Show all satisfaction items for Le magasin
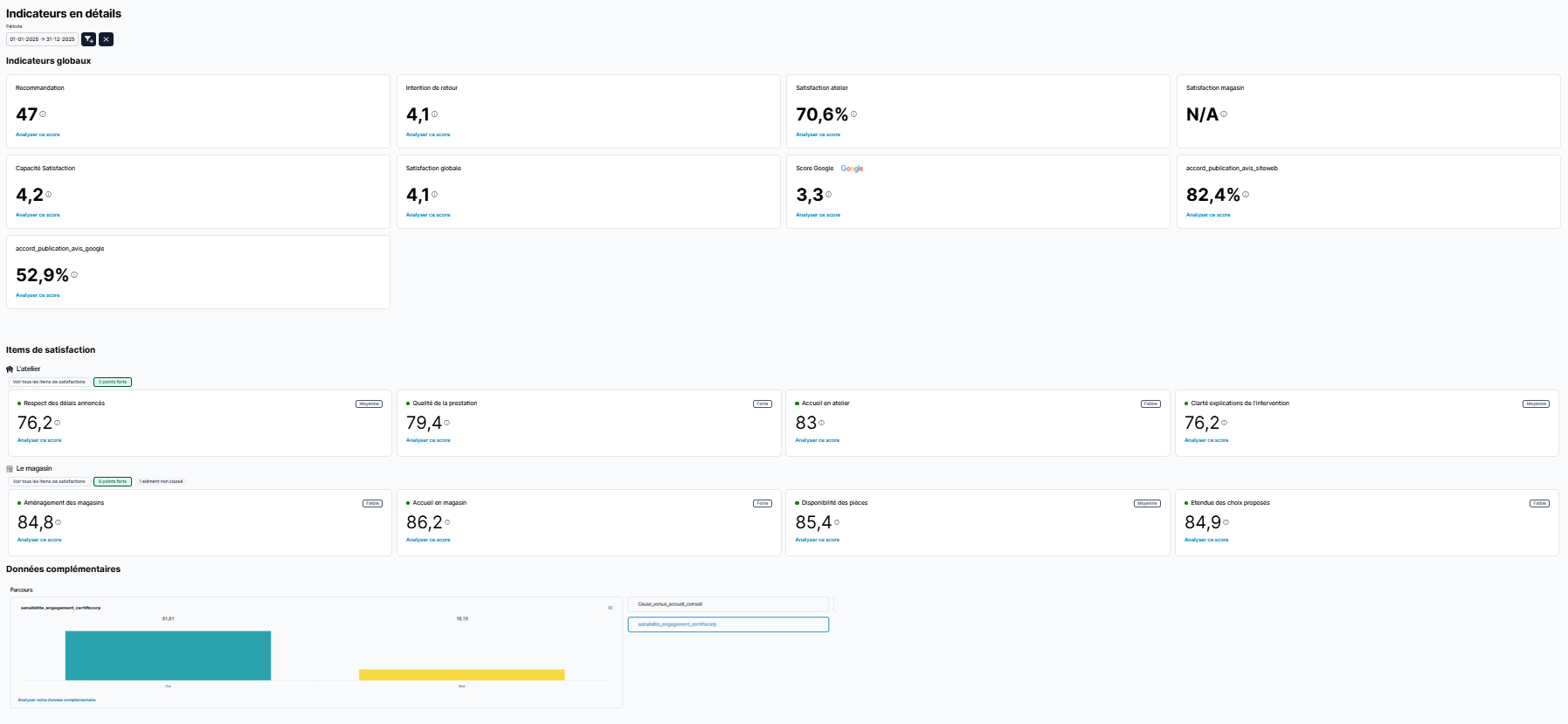The image size is (1568, 724). pos(49,481)
